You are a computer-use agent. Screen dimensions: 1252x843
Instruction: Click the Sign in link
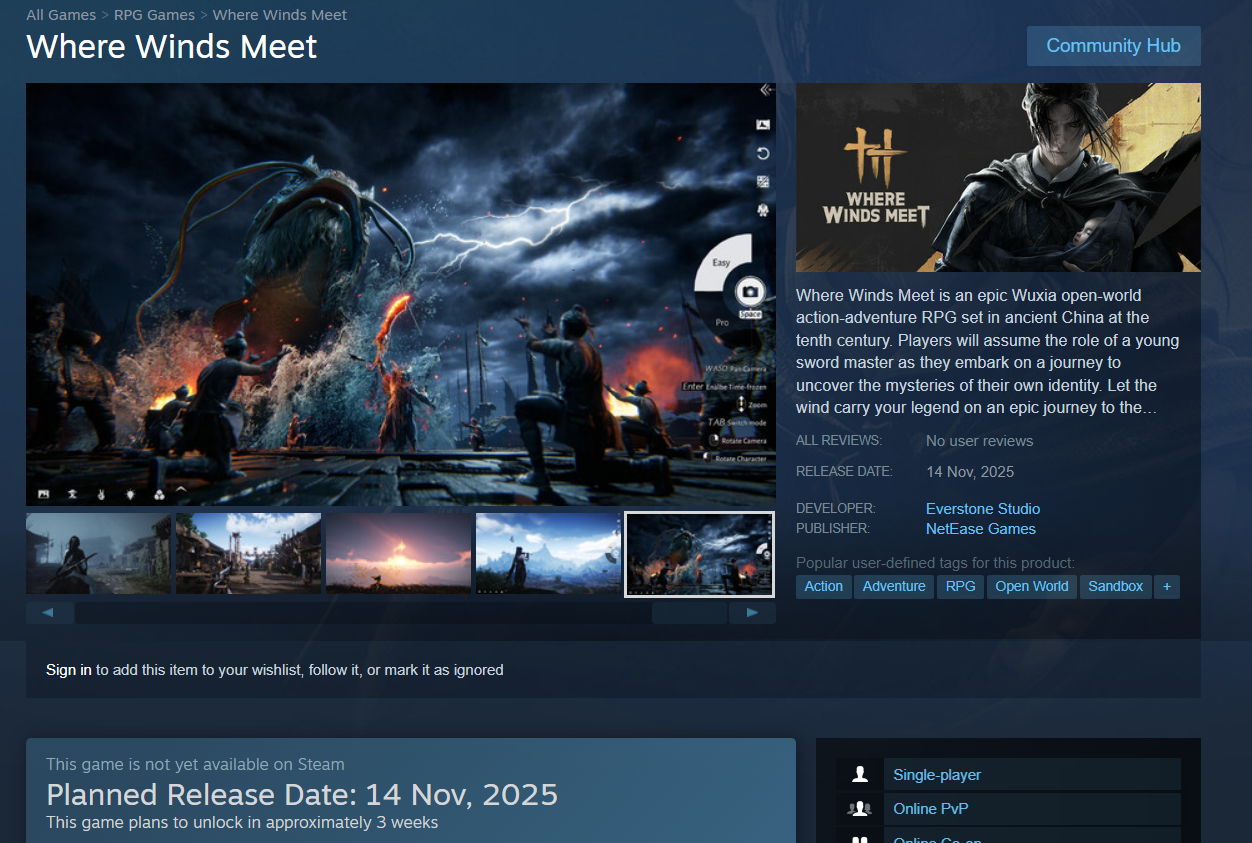(69, 670)
